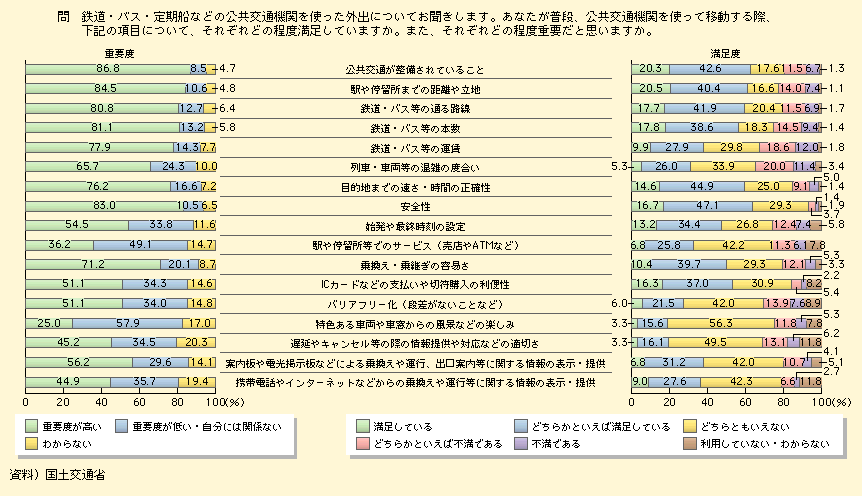
Task: Click the 29.8 yellow satisfaction bar value
Action: coord(731,147)
